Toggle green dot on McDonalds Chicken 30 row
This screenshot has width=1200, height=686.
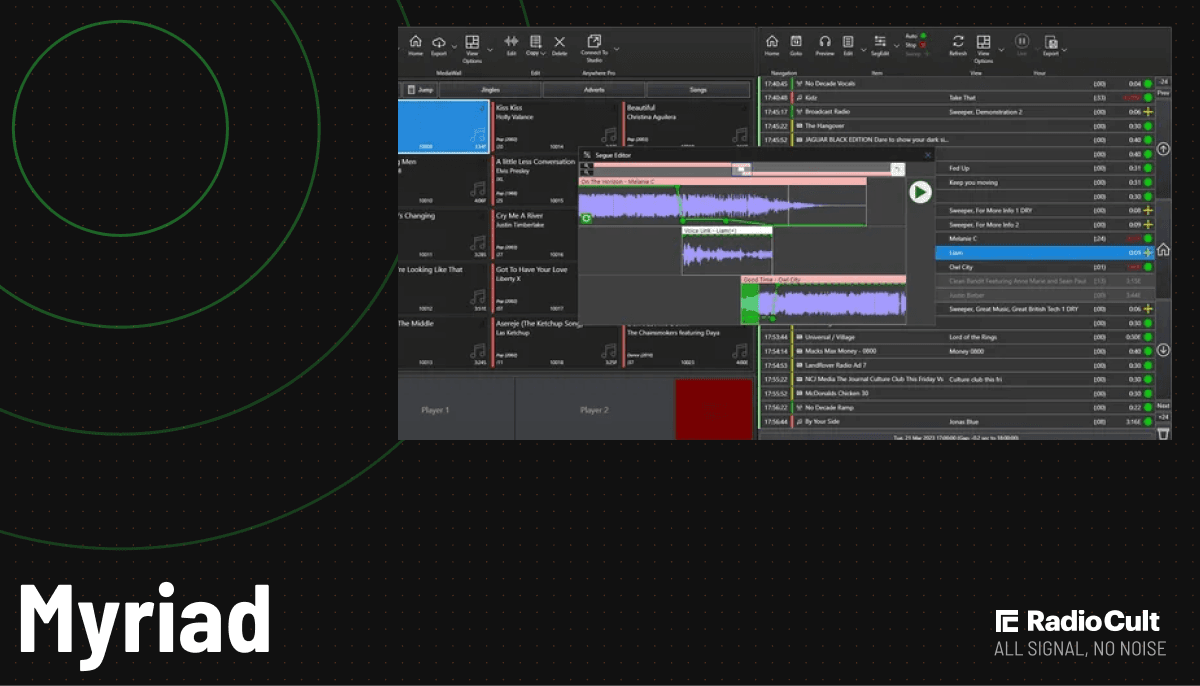(x=1148, y=393)
